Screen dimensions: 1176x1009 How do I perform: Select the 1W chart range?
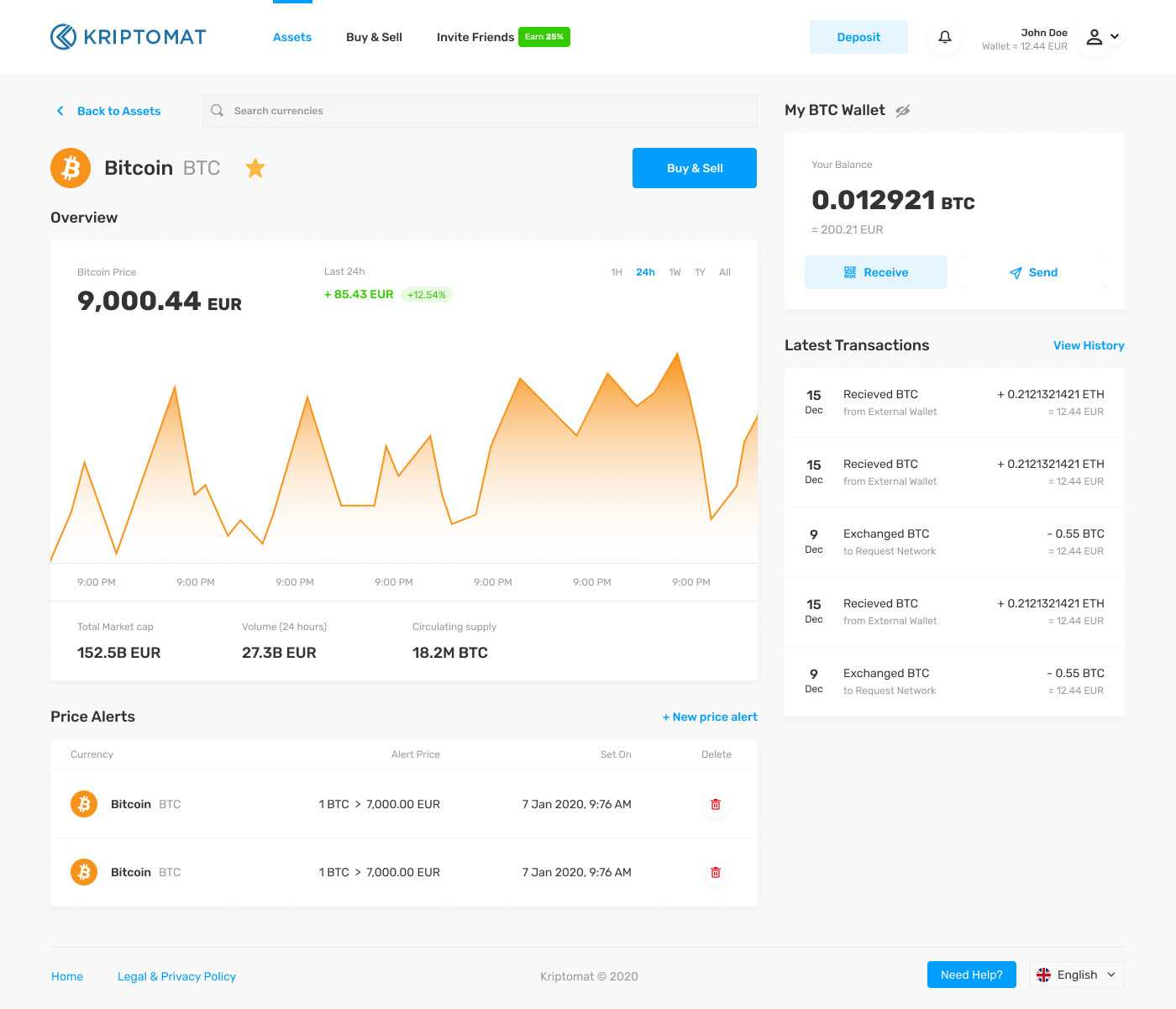[675, 272]
